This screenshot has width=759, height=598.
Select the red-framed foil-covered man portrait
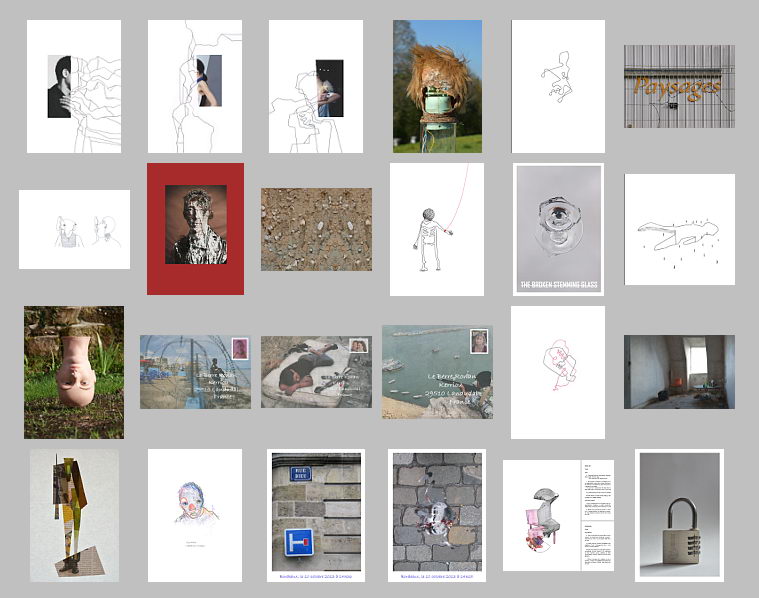pyautogui.click(x=196, y=229)
